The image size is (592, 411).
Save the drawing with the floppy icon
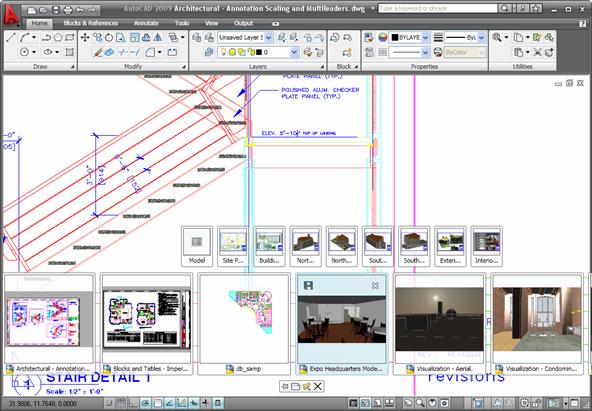pos(56,10)
